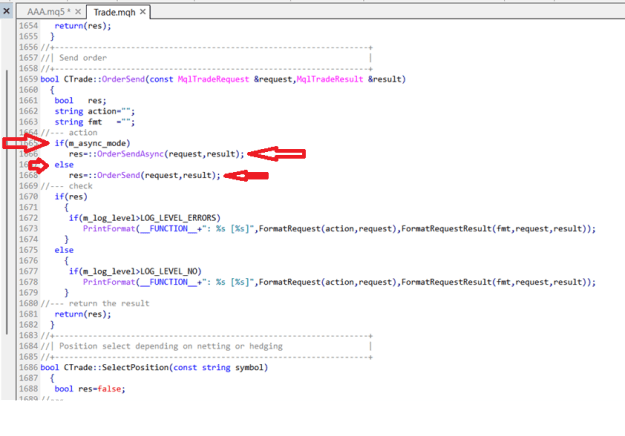Close the side panel with the X
The image size is (625, 436).
[x=6, y=11]
